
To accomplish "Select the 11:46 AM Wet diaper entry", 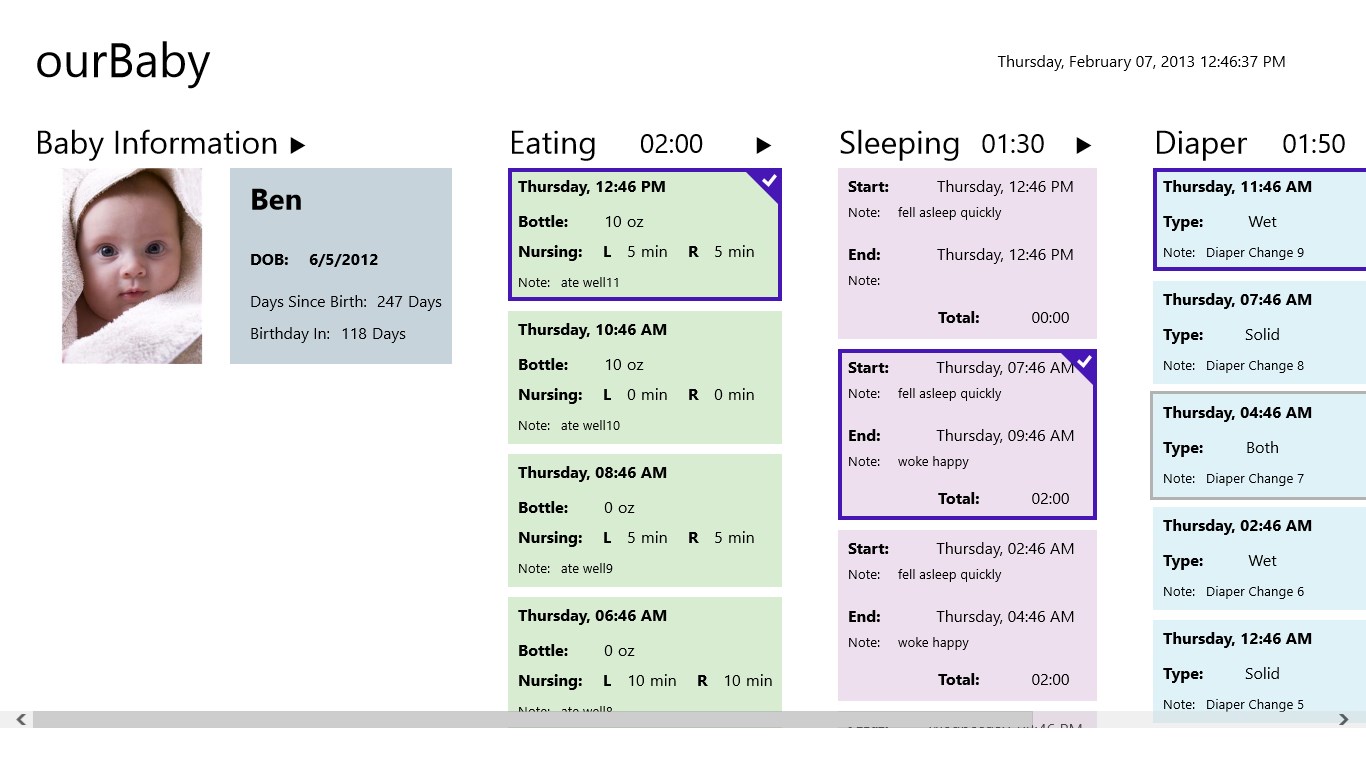I will point(1258,220).
